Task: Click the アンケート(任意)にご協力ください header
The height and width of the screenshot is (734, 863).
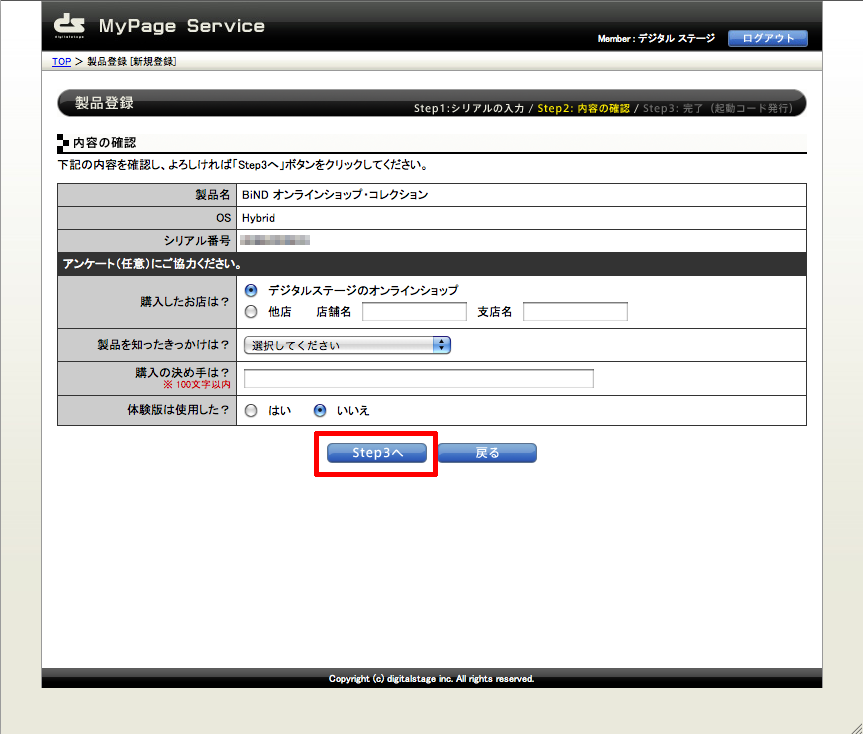Action: (152, 264)
